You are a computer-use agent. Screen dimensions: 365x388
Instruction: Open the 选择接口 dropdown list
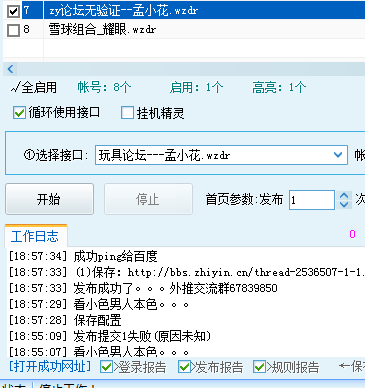tap(338, 155)
